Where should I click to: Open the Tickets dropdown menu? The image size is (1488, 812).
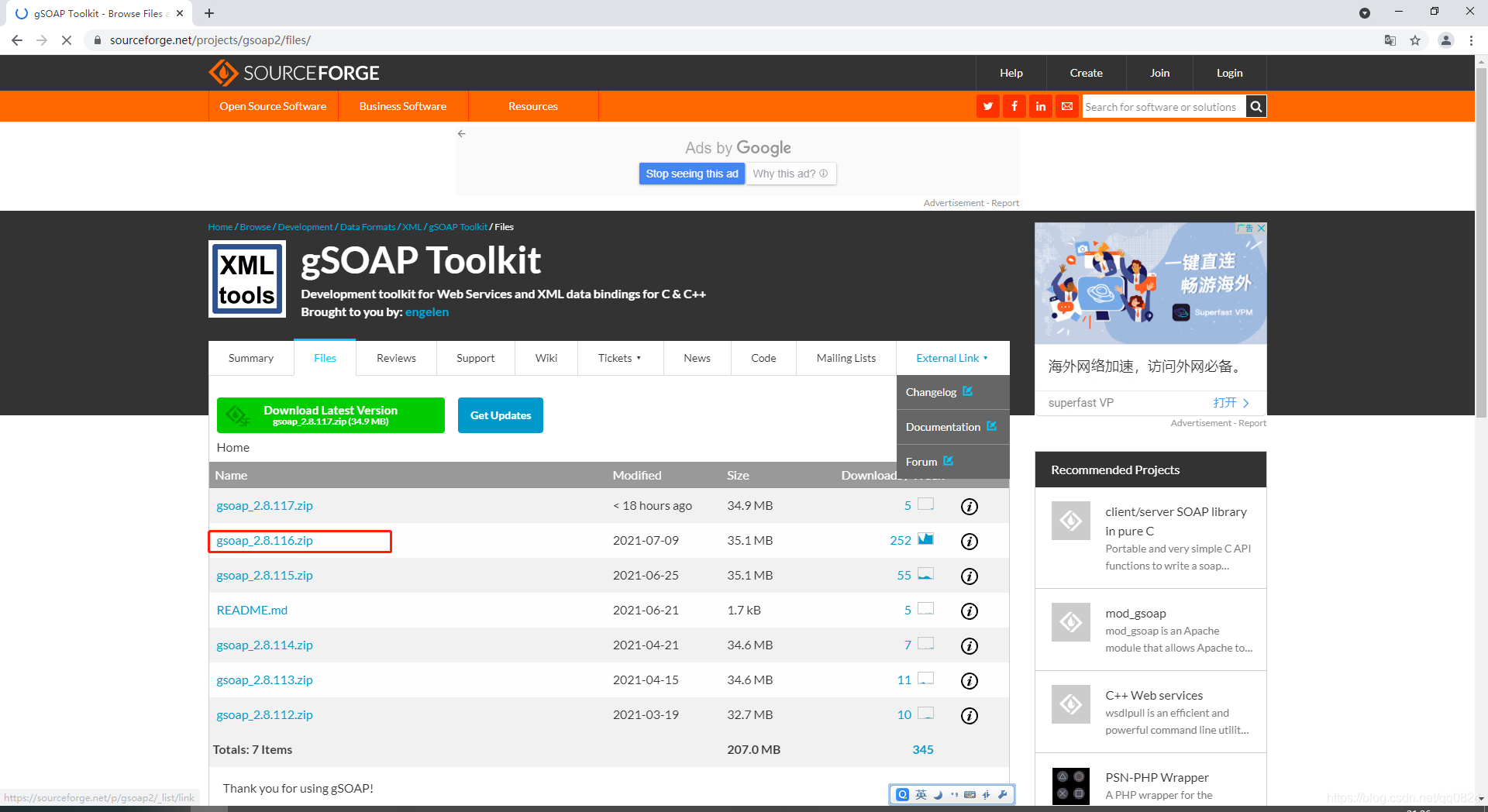(619, 358)
